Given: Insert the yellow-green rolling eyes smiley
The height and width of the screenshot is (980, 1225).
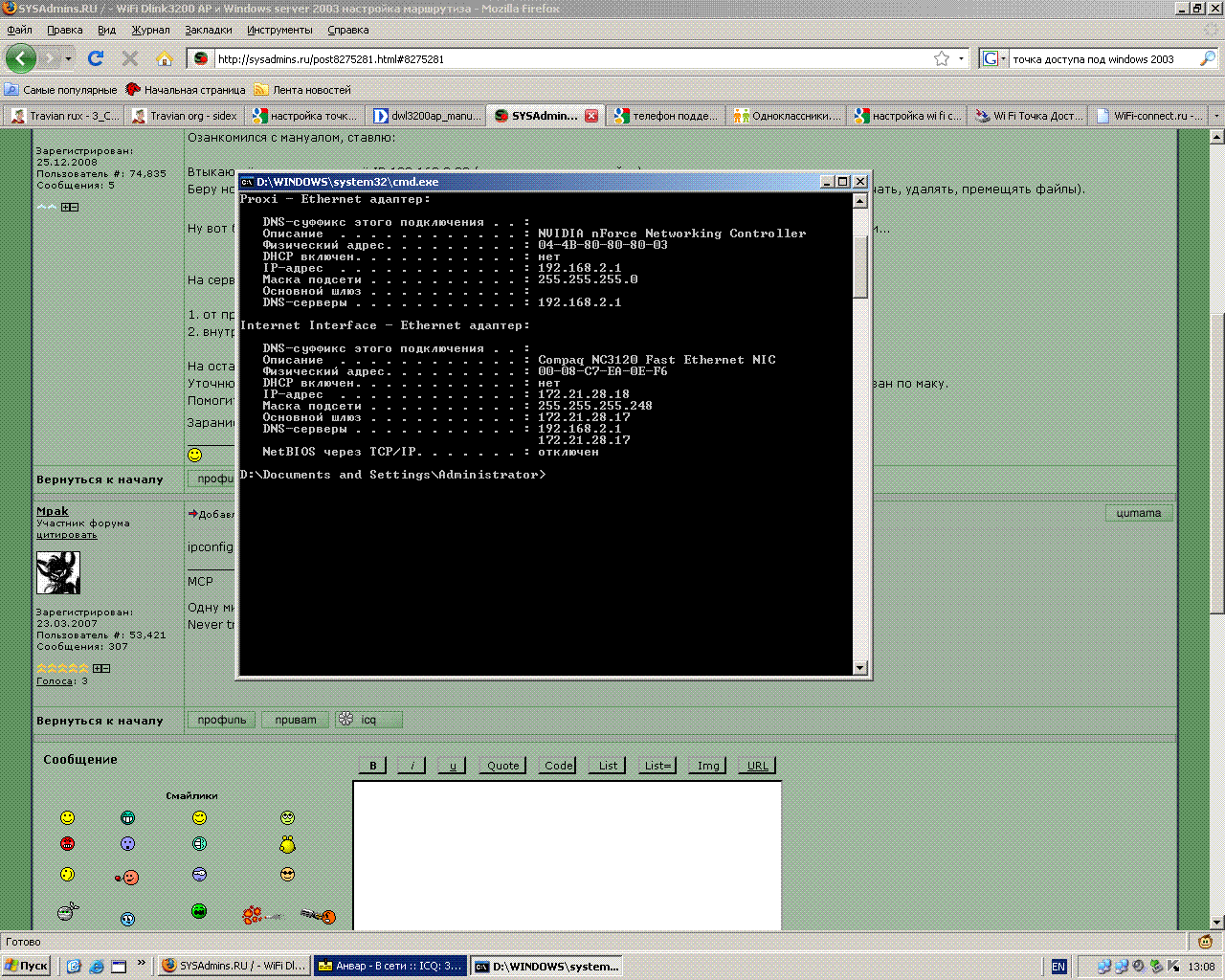Looking at the screenshot, I should click(287, 817).
